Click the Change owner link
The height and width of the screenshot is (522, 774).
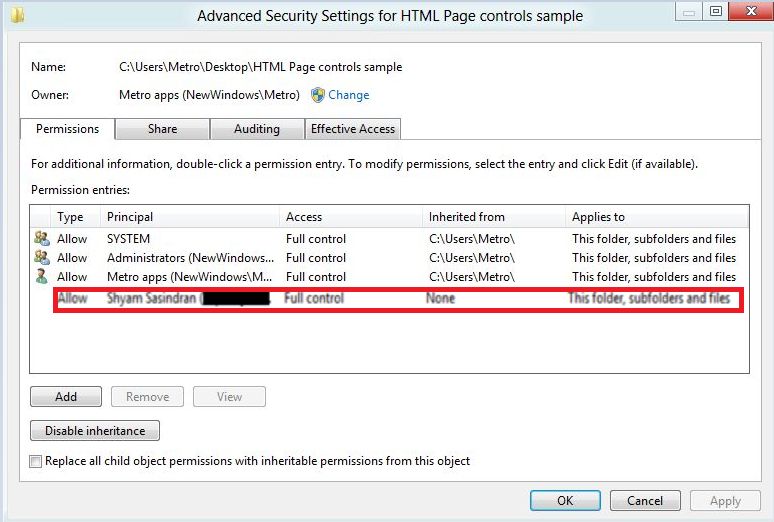point(348,95)
